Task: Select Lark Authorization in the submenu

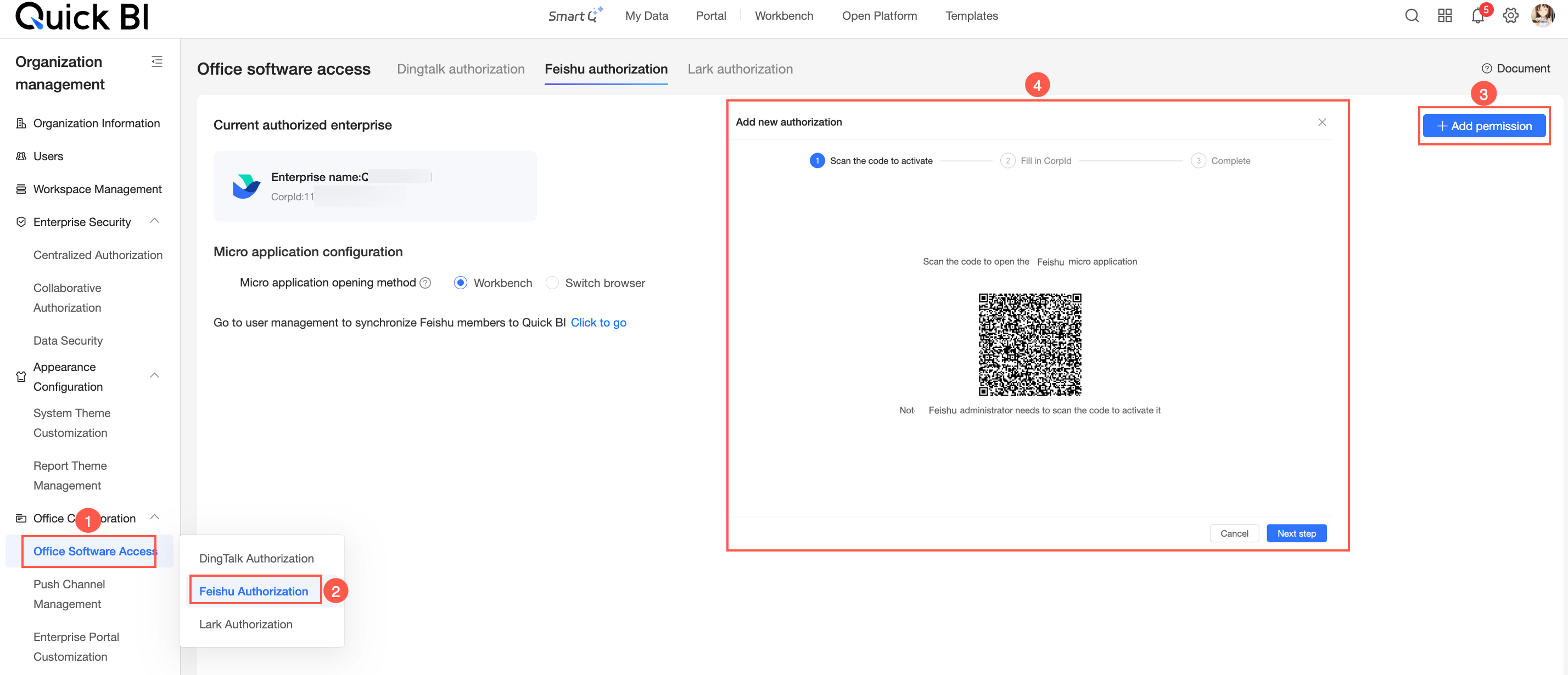Action: pos(246,625)
